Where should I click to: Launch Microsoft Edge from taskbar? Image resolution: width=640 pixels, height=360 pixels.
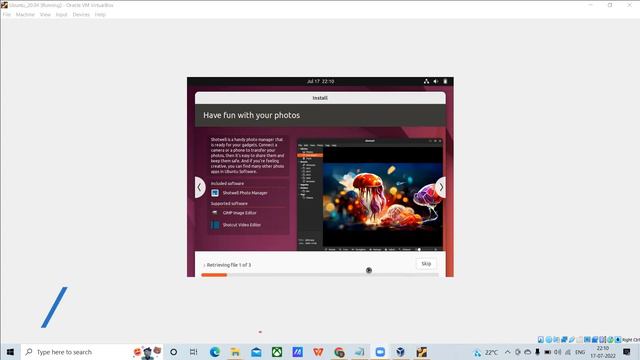tap(215, 352)
